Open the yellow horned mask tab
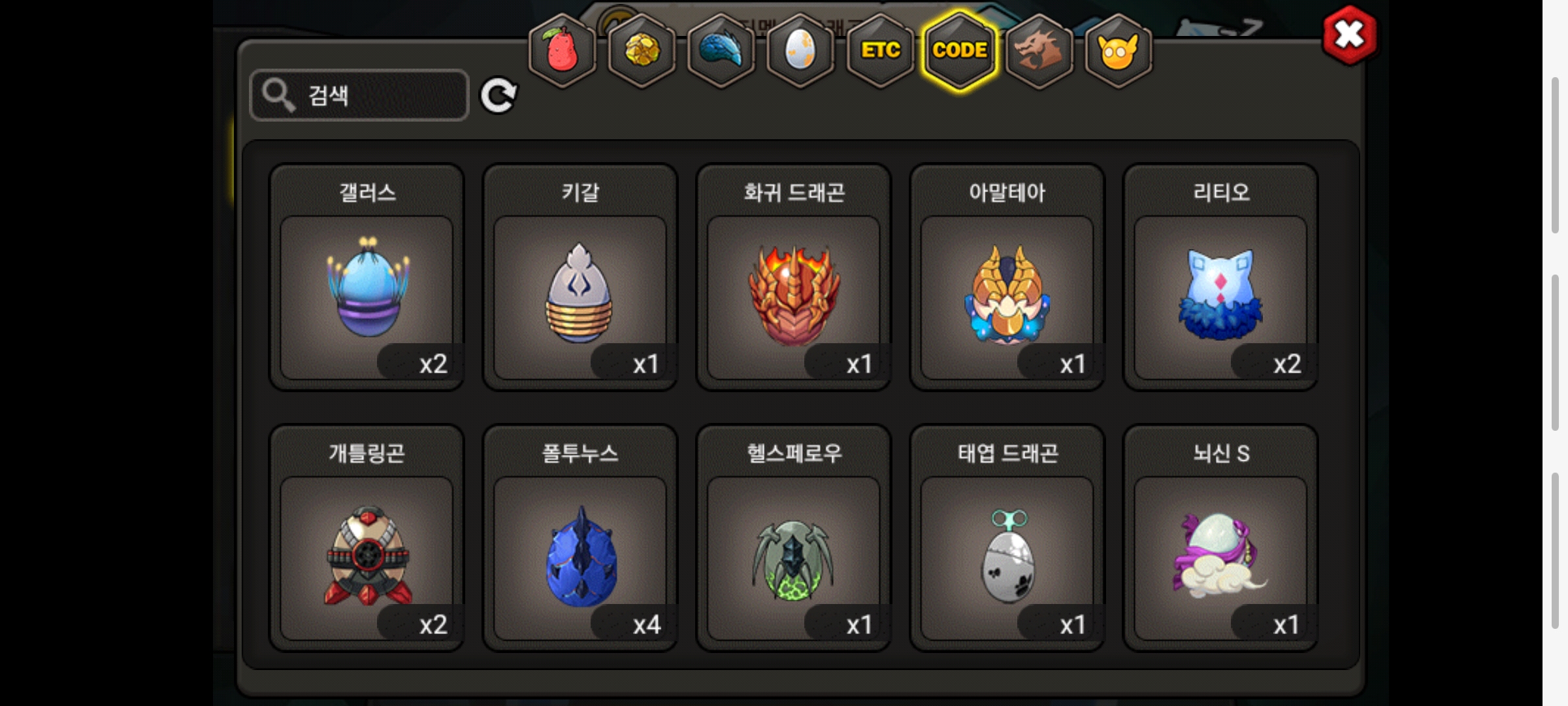The height and width of the screenshot is (706, 1568). [1119, 50]
